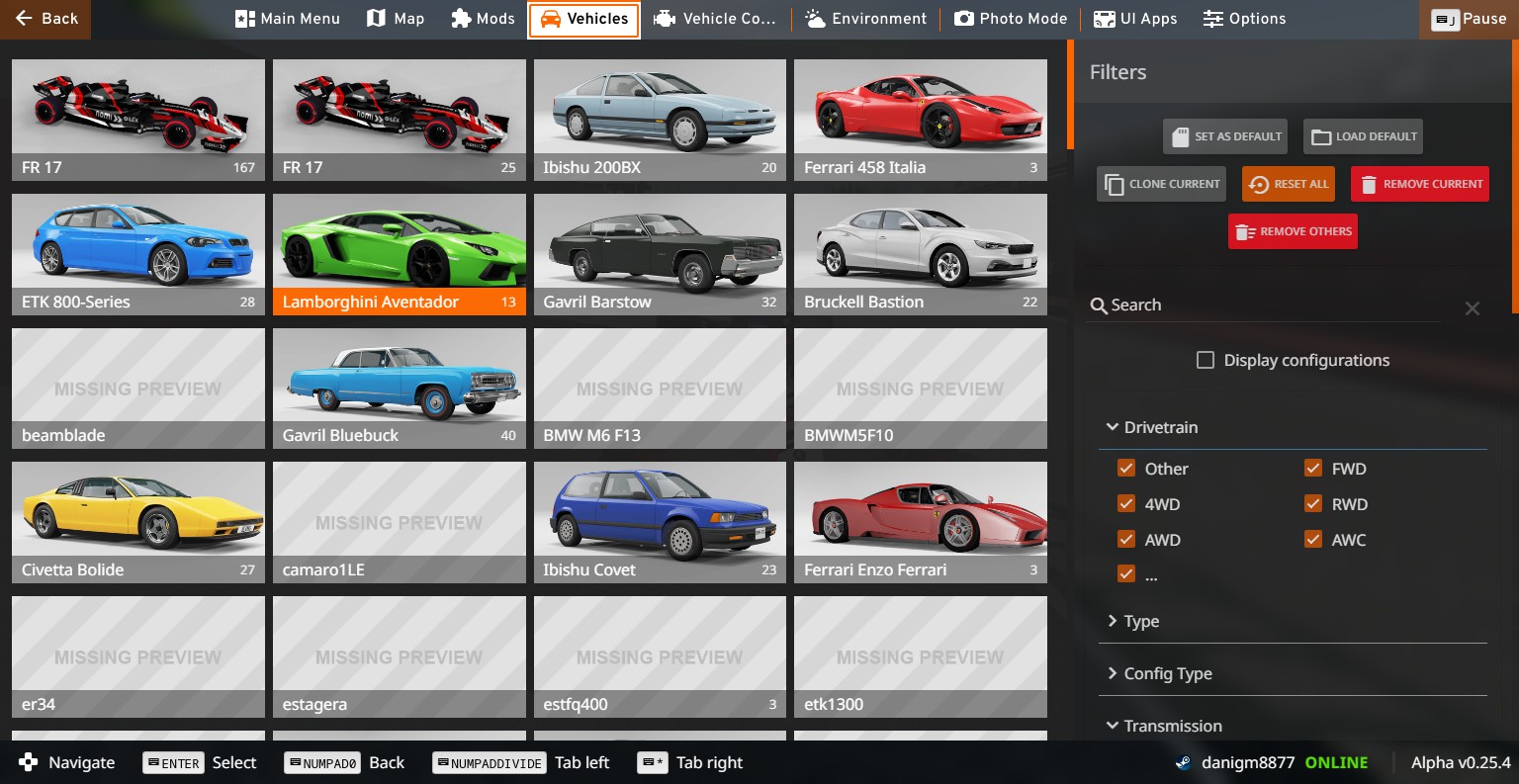Click the Vehicles car icon
The width and height of the screenshot is (1519, 784).
[x=551, y=19]
